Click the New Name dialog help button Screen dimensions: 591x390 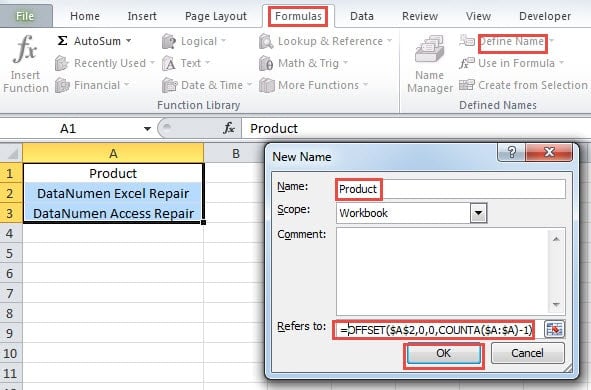click(511, 152)
